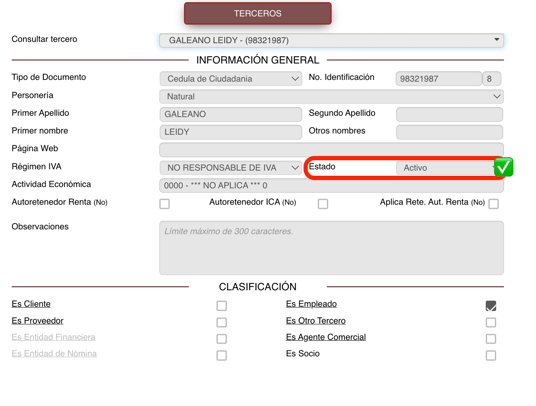This screenshot has width=536, height=406.
Task: Click the TERCEROS header button
Action: click(x=258, y=13)
